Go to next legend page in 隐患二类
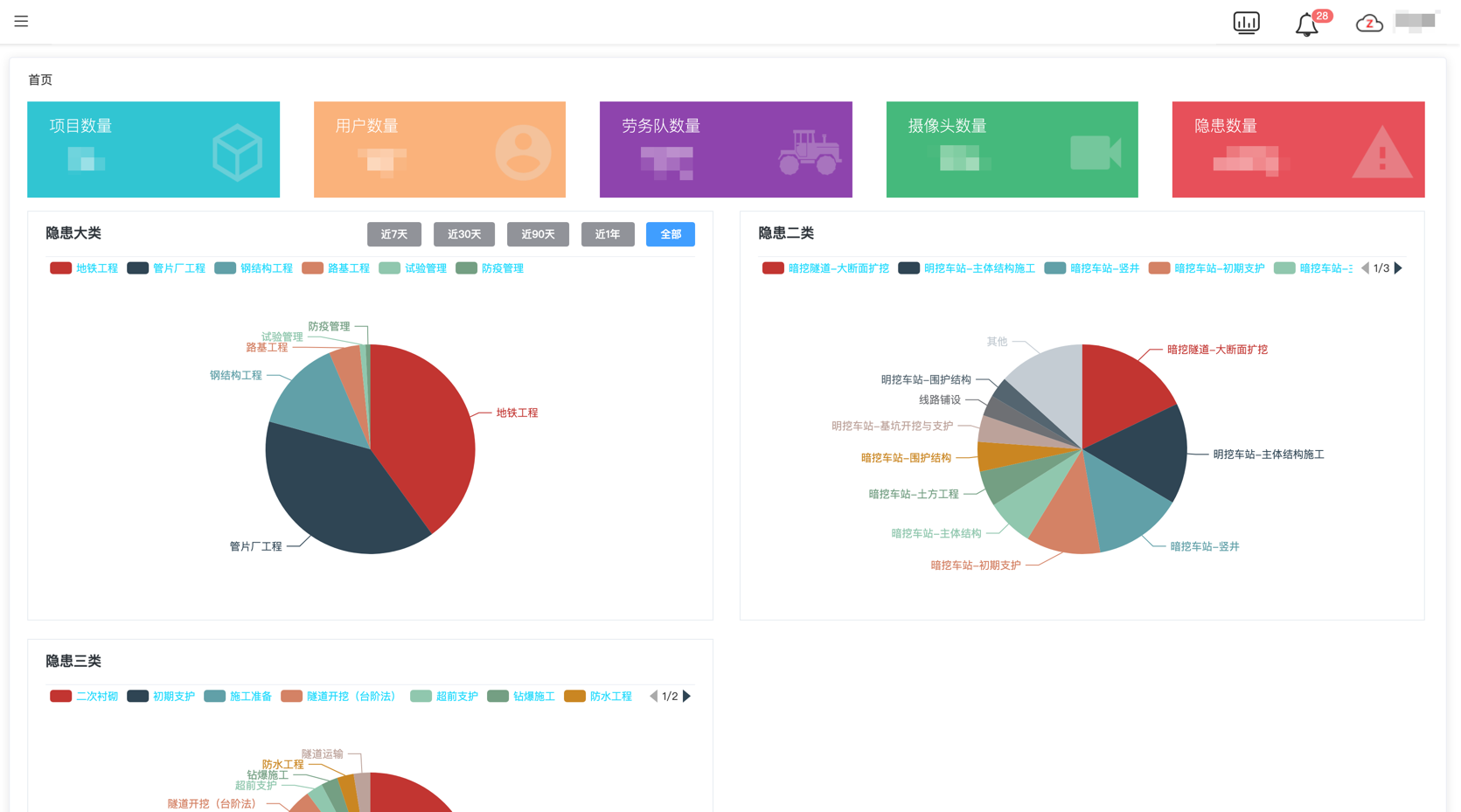The image size is (1461, 812). [1398, 268]
